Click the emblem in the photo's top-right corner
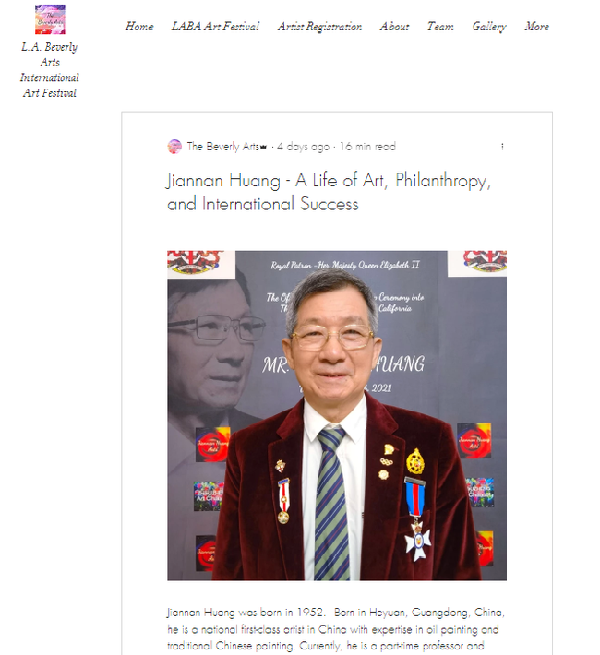 pyautogui.click(x=485, y=260)
